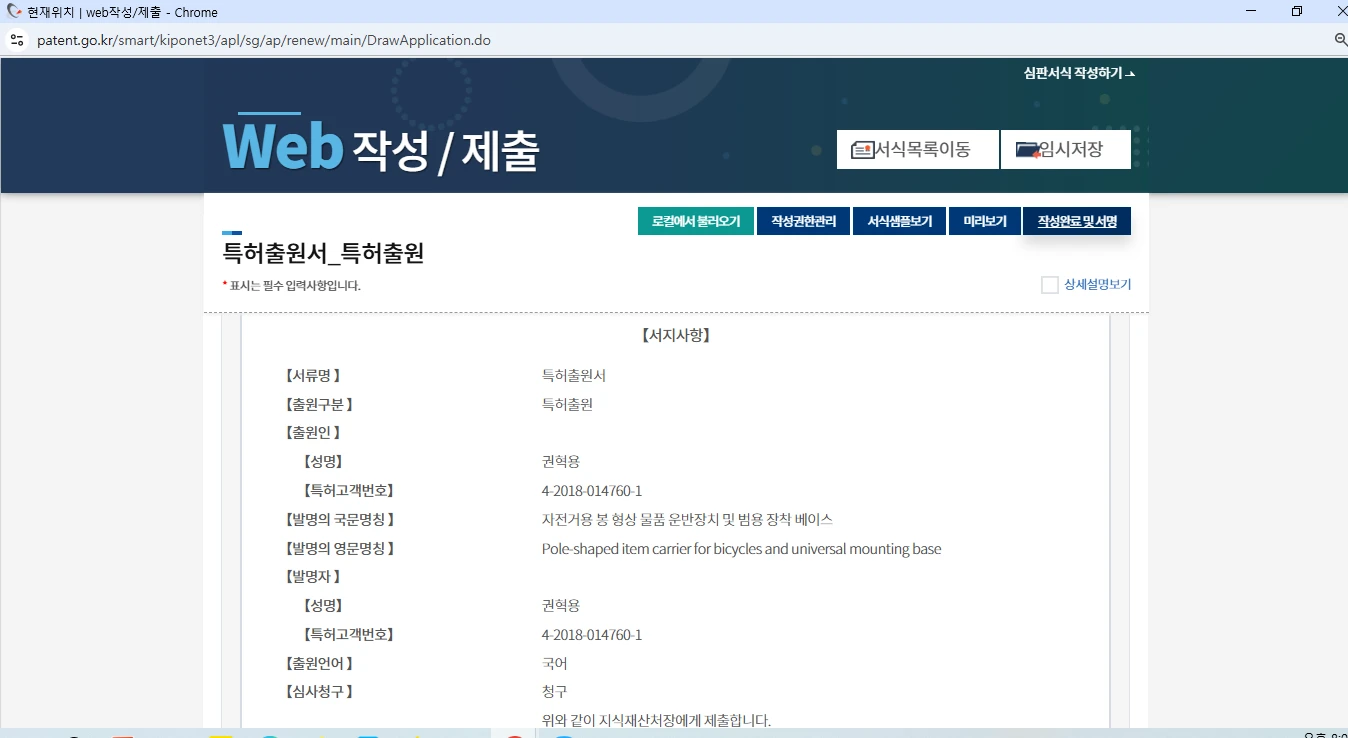Image resolution: width=1348 pixels, height=738 pixels.
Task: Open 작성권한관리
Action: point(803,221)
